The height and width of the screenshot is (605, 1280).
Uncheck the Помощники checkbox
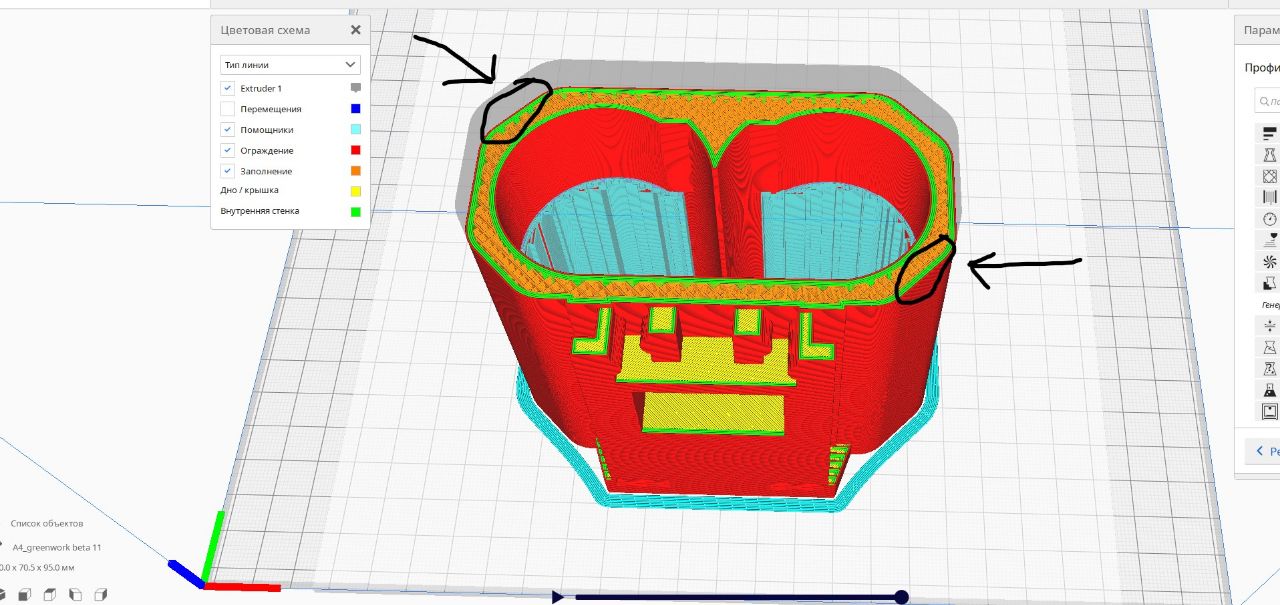click(x=228, y=130)
